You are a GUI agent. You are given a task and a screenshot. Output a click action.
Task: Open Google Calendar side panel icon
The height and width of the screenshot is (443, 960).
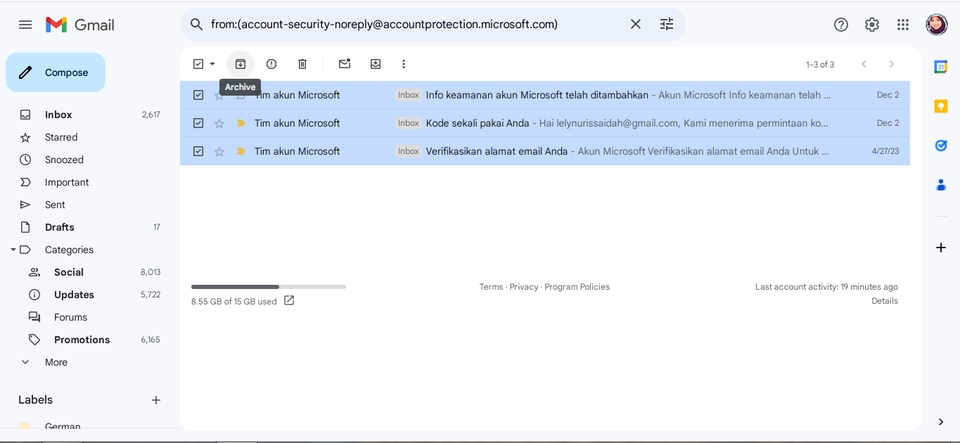pyautogui.click(x=941, y=67)
